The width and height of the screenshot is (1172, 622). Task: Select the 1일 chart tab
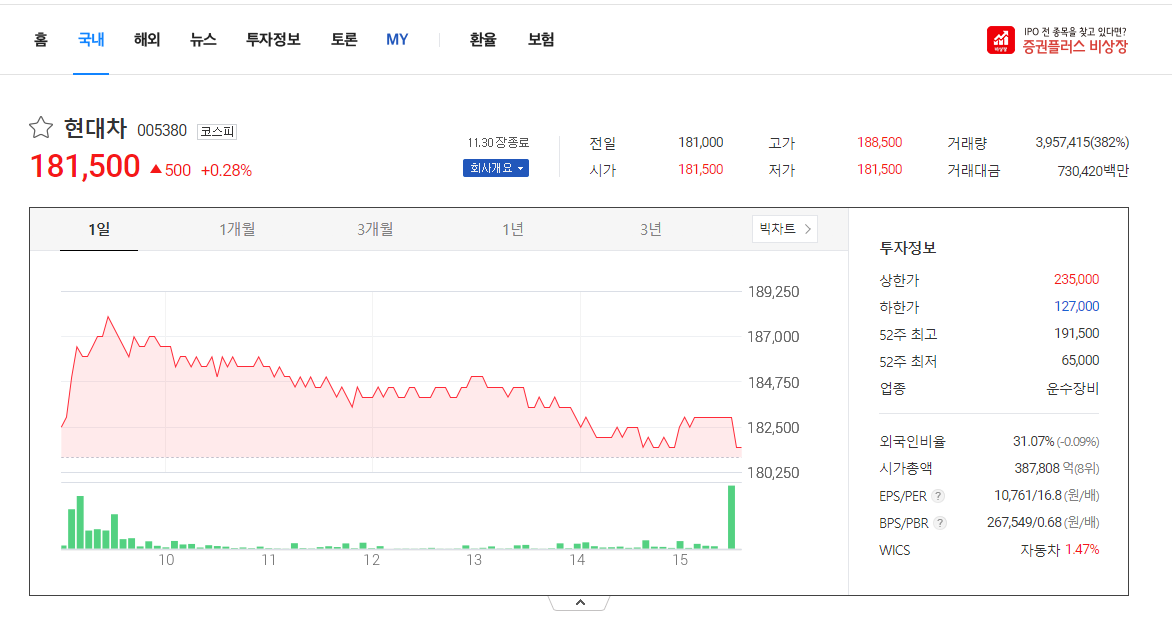99,230
